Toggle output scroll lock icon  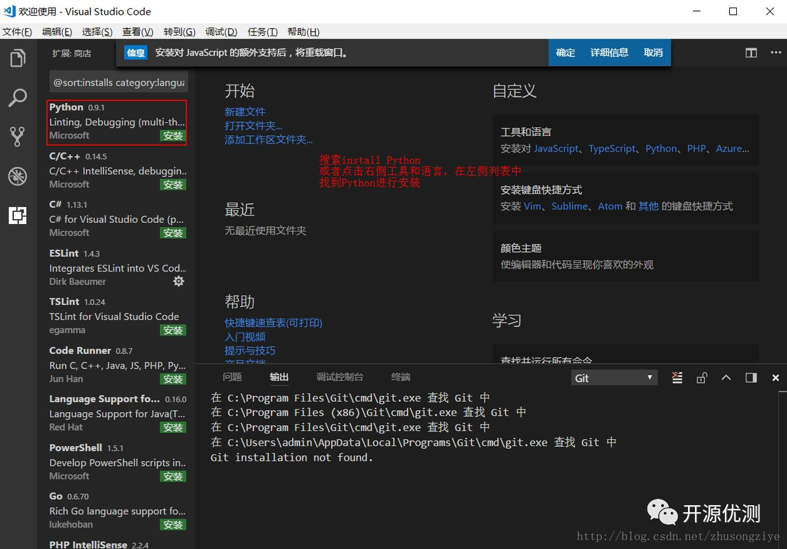pyautogui.click(x=701, y=378)
